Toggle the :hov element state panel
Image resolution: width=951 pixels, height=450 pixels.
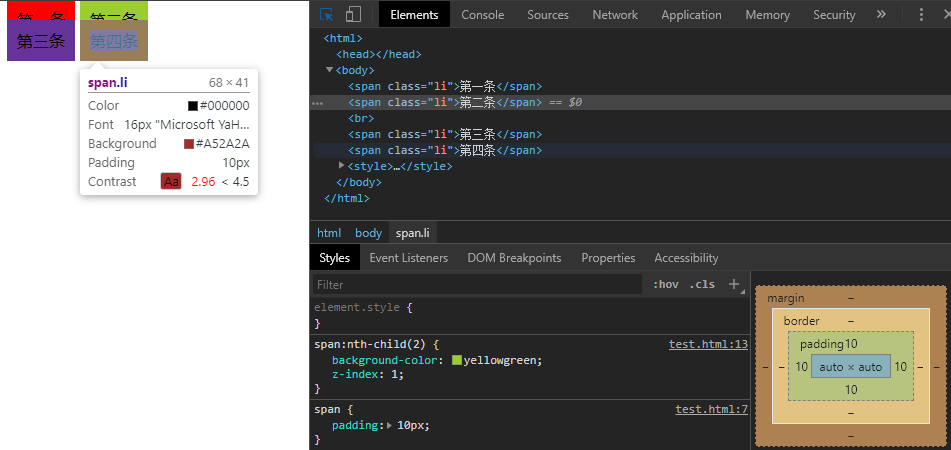pos(665,285)
